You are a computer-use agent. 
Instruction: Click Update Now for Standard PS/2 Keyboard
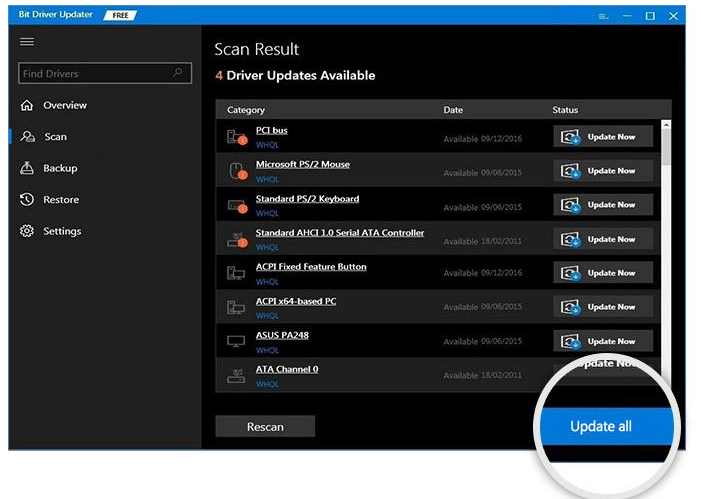pyautogui.click(x=603, y=204)
